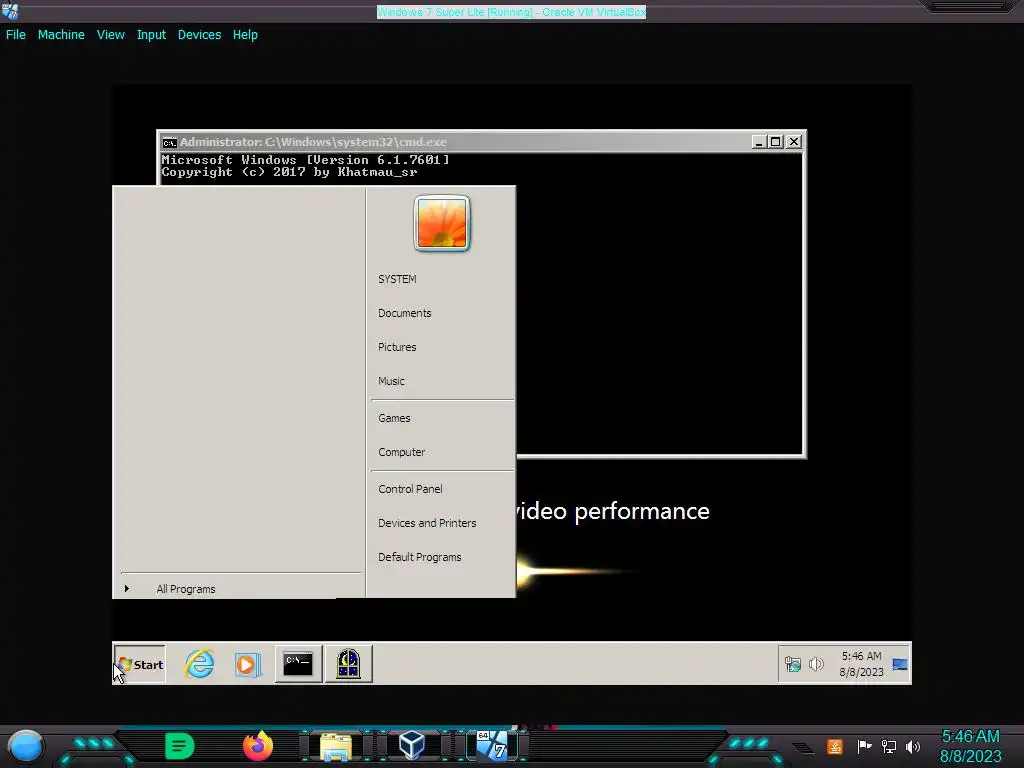The height and width of the screenshot is (768, 1024).
Task: Open VirtualBox Manager in host taskbar
Action: coord(412,746)
